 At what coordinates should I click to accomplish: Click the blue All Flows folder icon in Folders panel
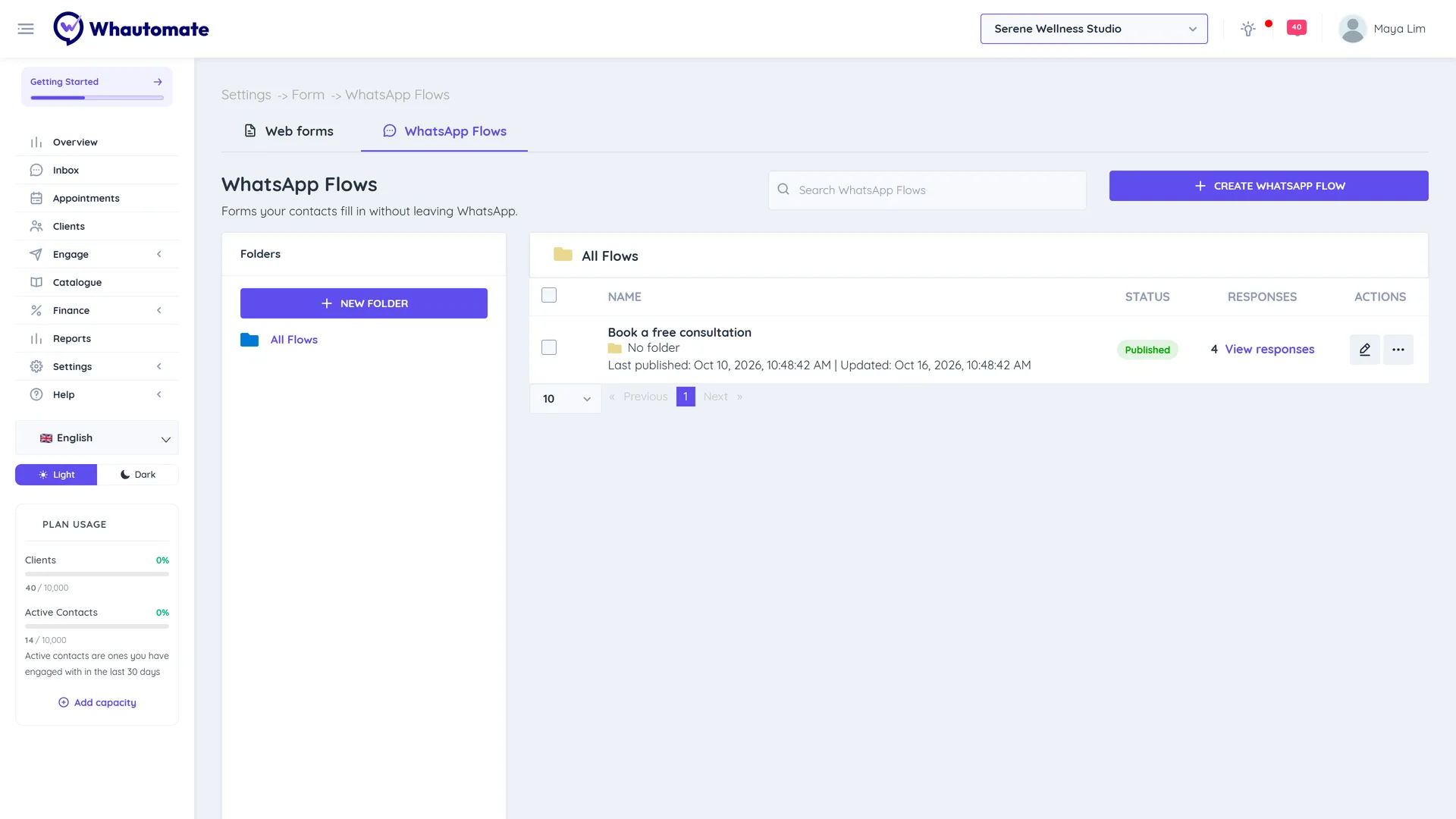tap(249, 340)
